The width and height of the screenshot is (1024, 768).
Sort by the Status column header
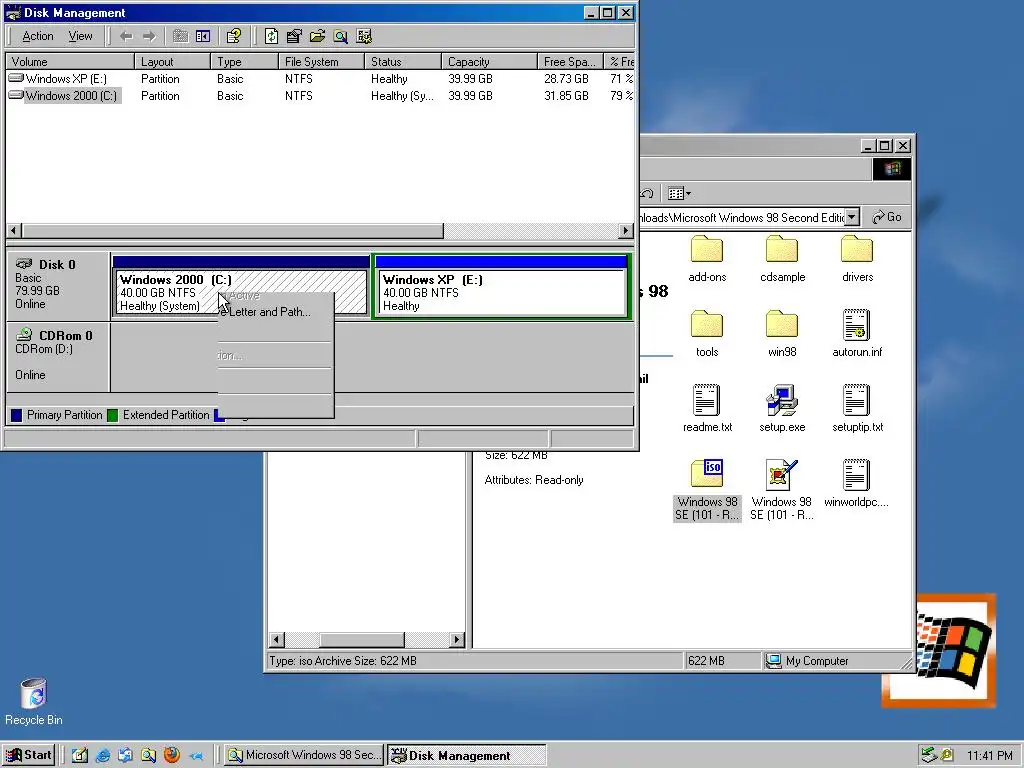(x=402, y=61)
